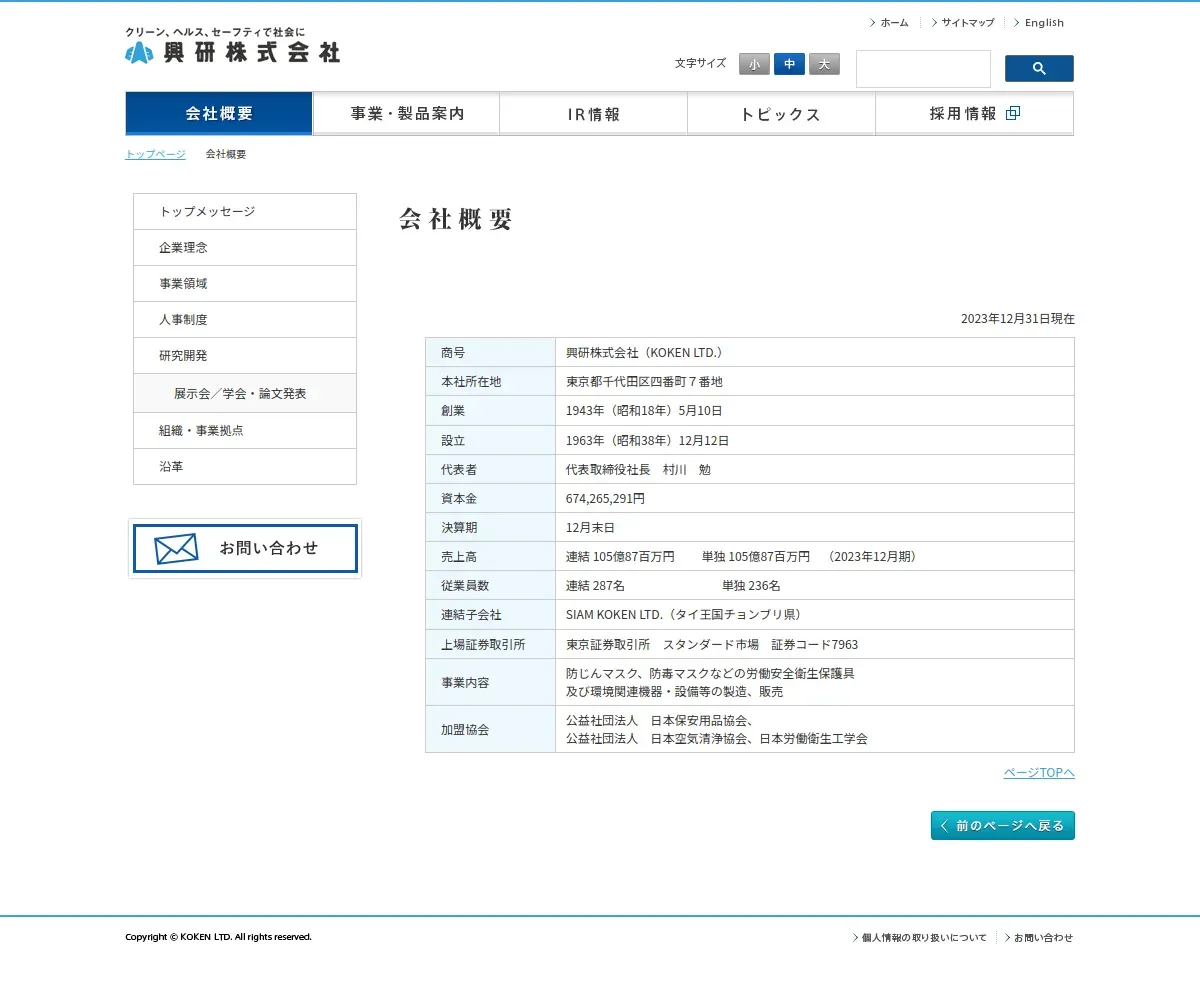1200x1000 pixels.
Task: Click the envelope icon in お問い合わせ banner
Action: coord(176,549)
